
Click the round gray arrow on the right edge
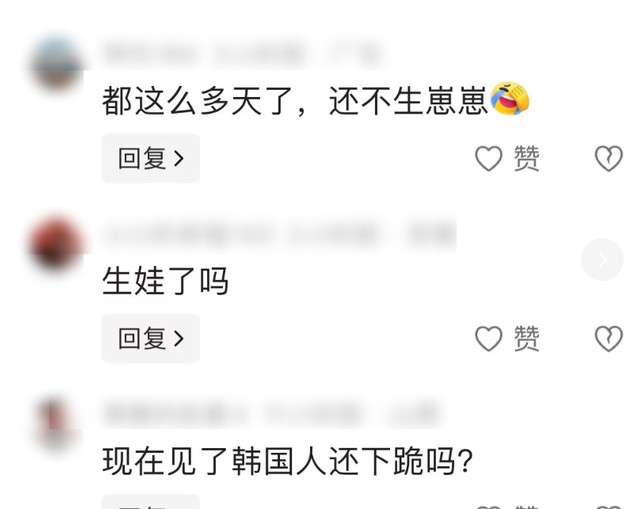602,260
